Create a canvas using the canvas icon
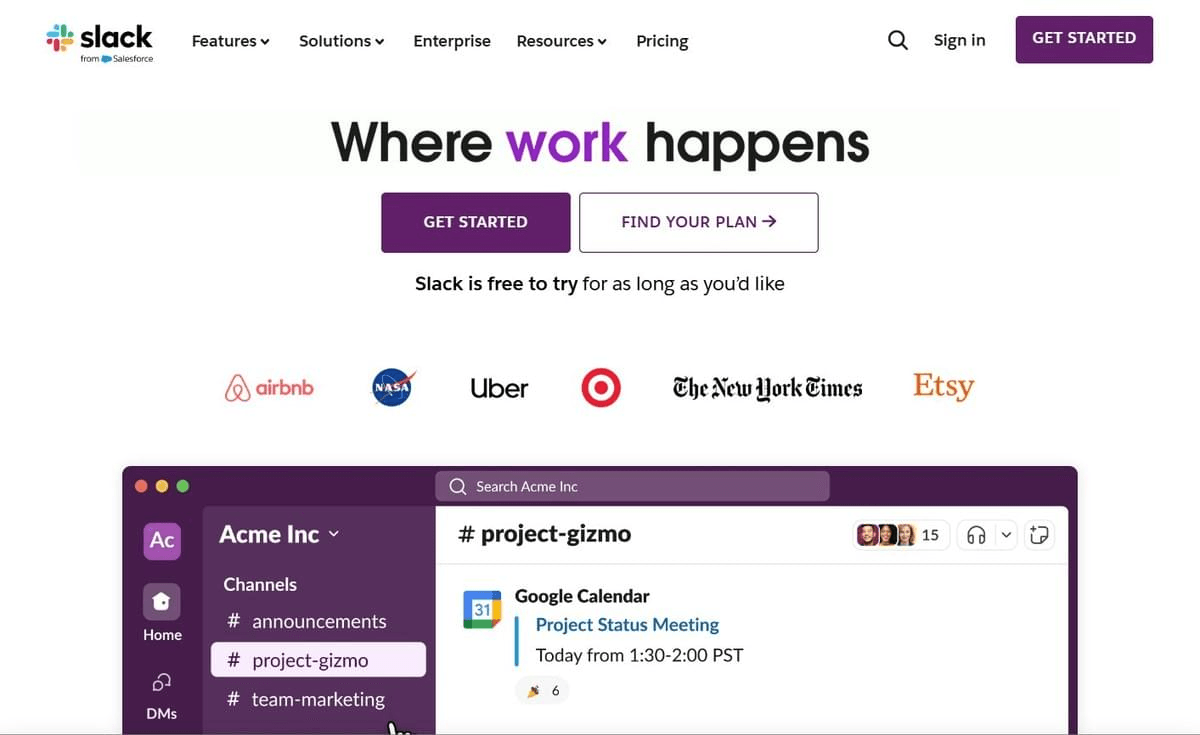The width and height of the screenshot is (1200, 735). point(1039,534)
